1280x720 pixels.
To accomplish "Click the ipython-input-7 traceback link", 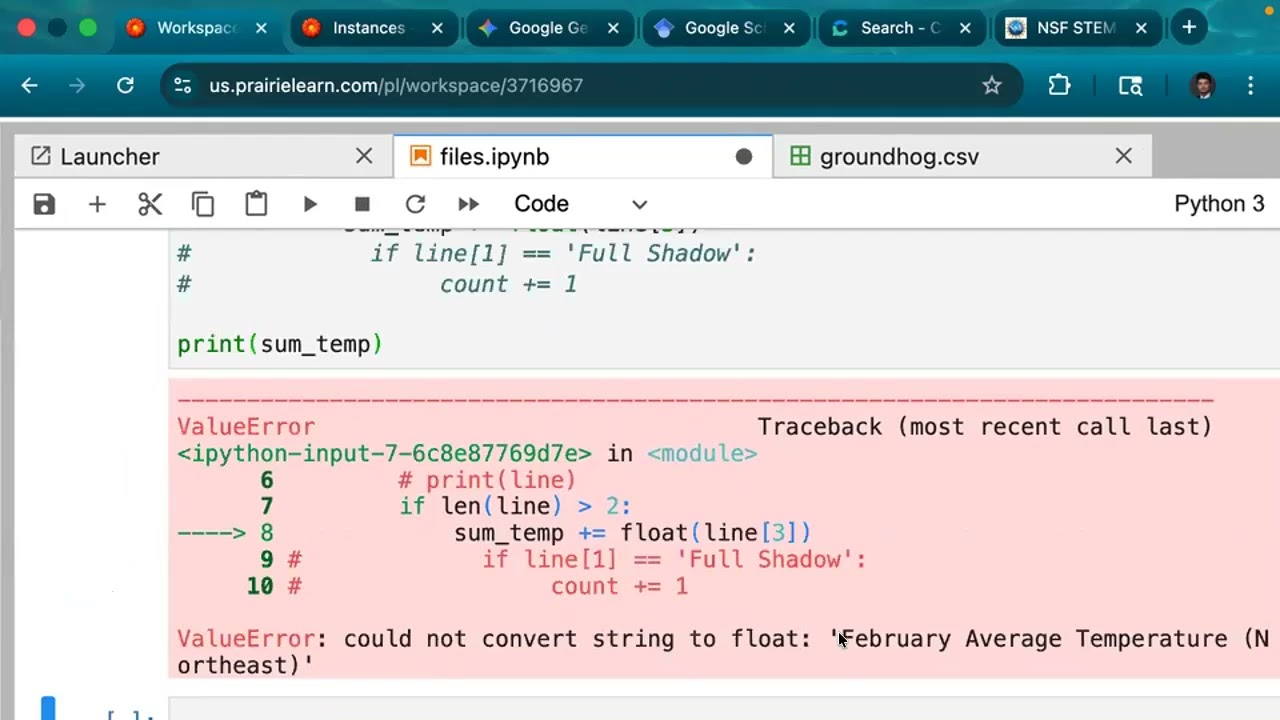I will point(384,454).
